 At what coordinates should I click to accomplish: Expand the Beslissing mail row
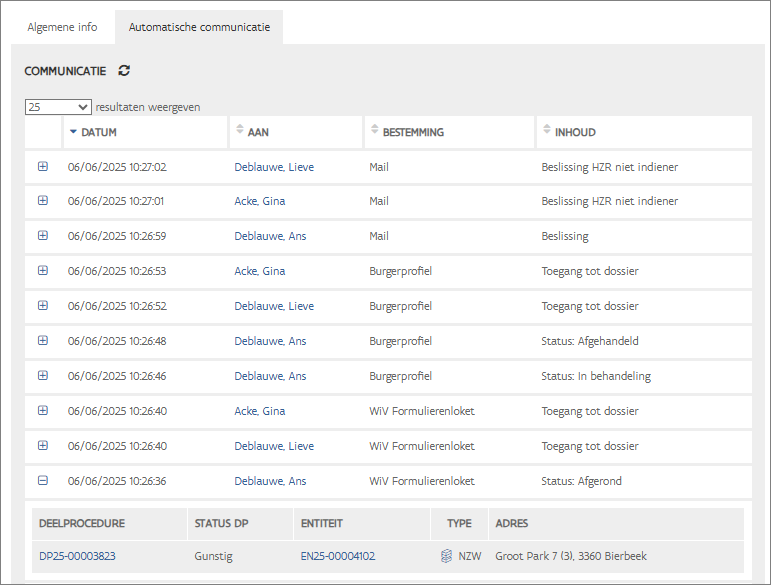[x=42, y=236]
